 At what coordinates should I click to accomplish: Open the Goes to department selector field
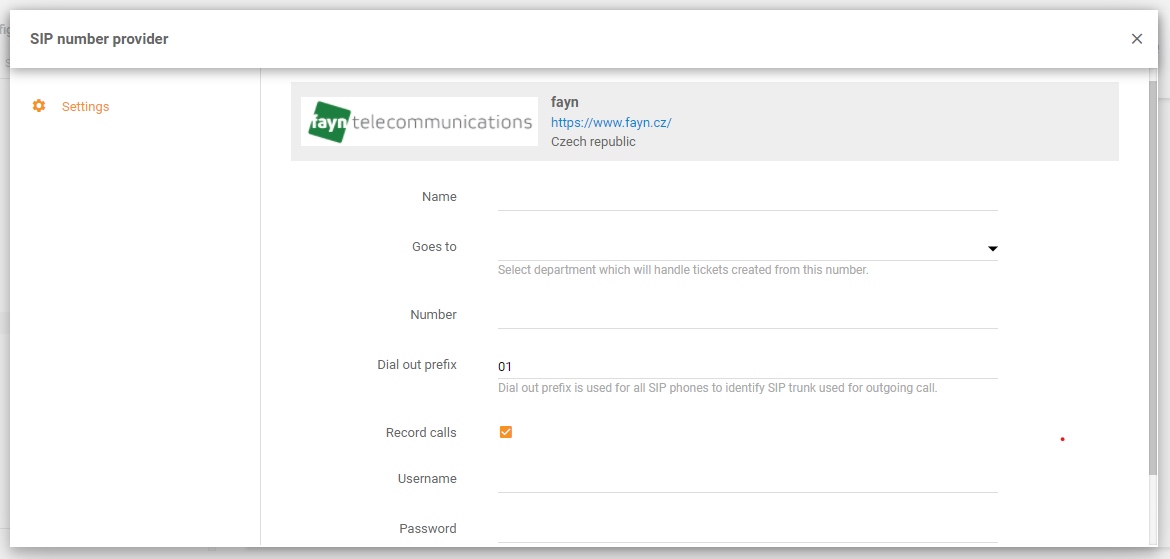(x=740, y=248)
